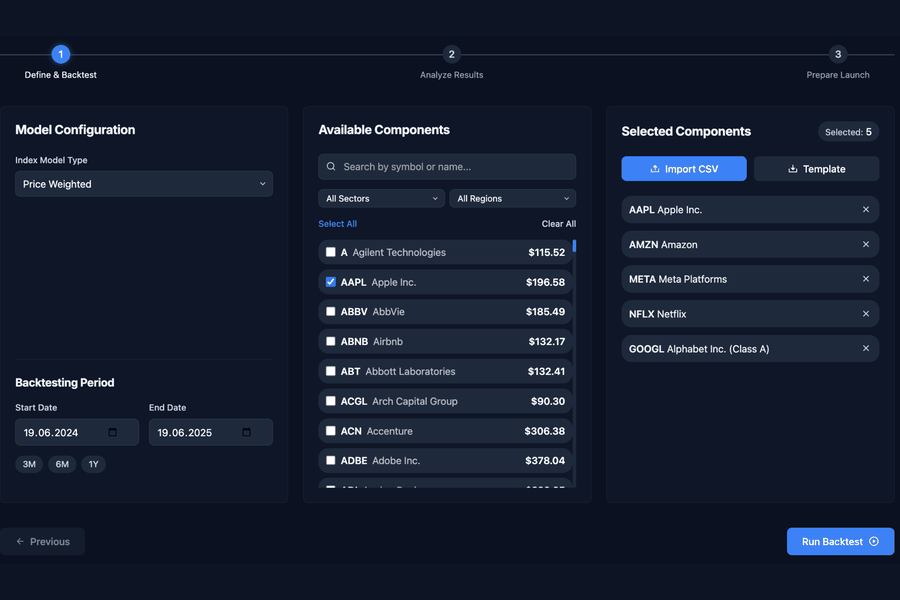
Task: Set backtesting period to 1Y
Action: [94, 464]
